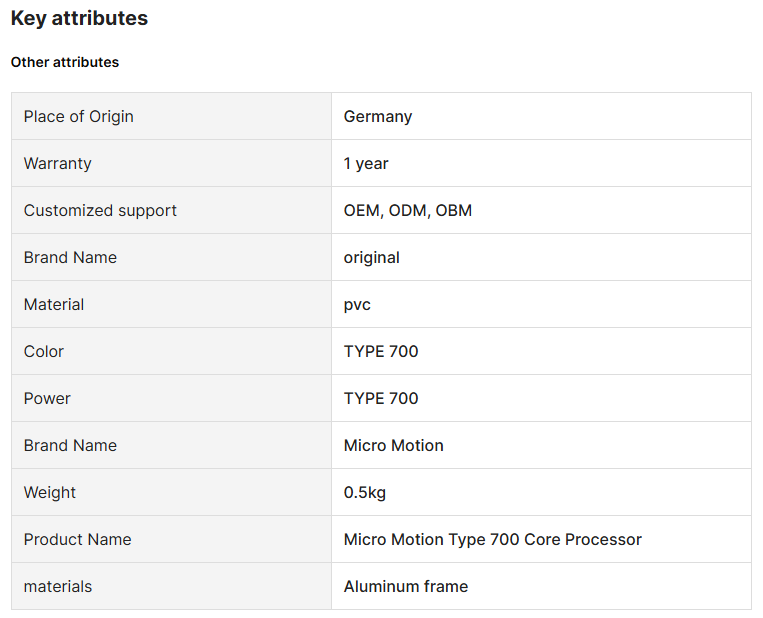763x618 pixels.
Task: Click the 'Warranty' label cell
Action: [171, 163]
